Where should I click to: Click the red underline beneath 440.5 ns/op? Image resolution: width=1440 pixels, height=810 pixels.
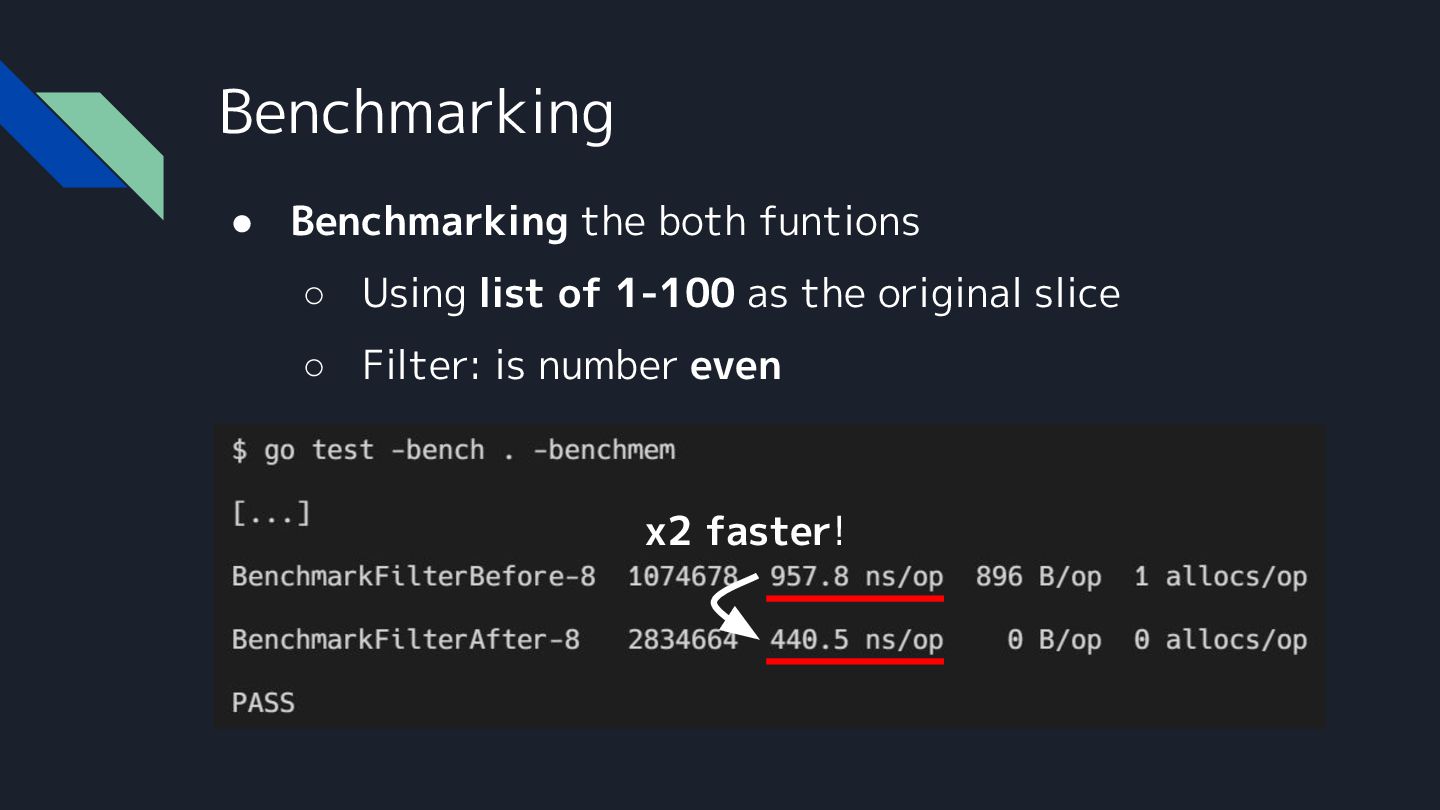855,661
